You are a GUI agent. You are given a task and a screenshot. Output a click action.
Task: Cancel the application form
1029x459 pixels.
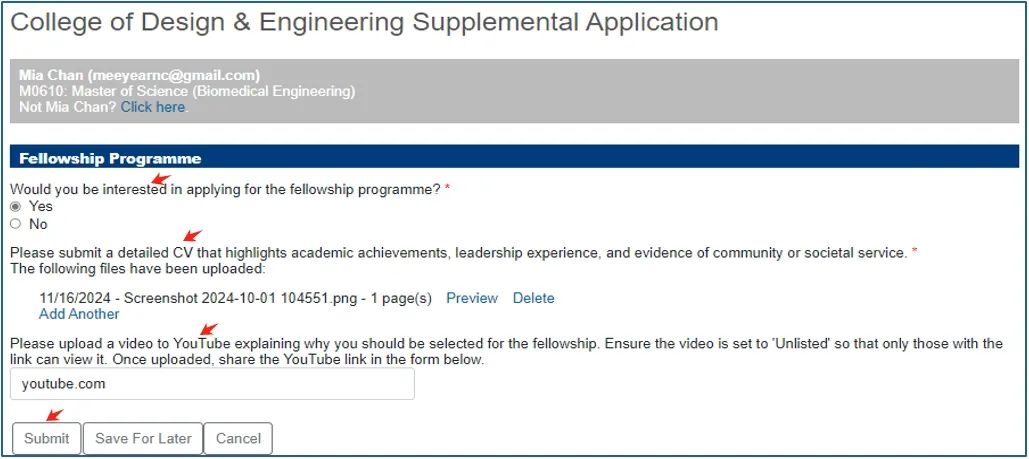tap(238, 439)
